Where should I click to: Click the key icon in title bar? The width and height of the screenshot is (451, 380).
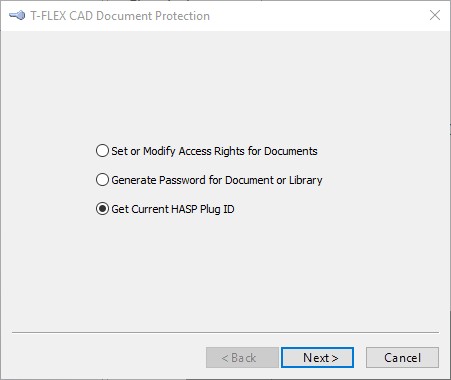[17, 16]
